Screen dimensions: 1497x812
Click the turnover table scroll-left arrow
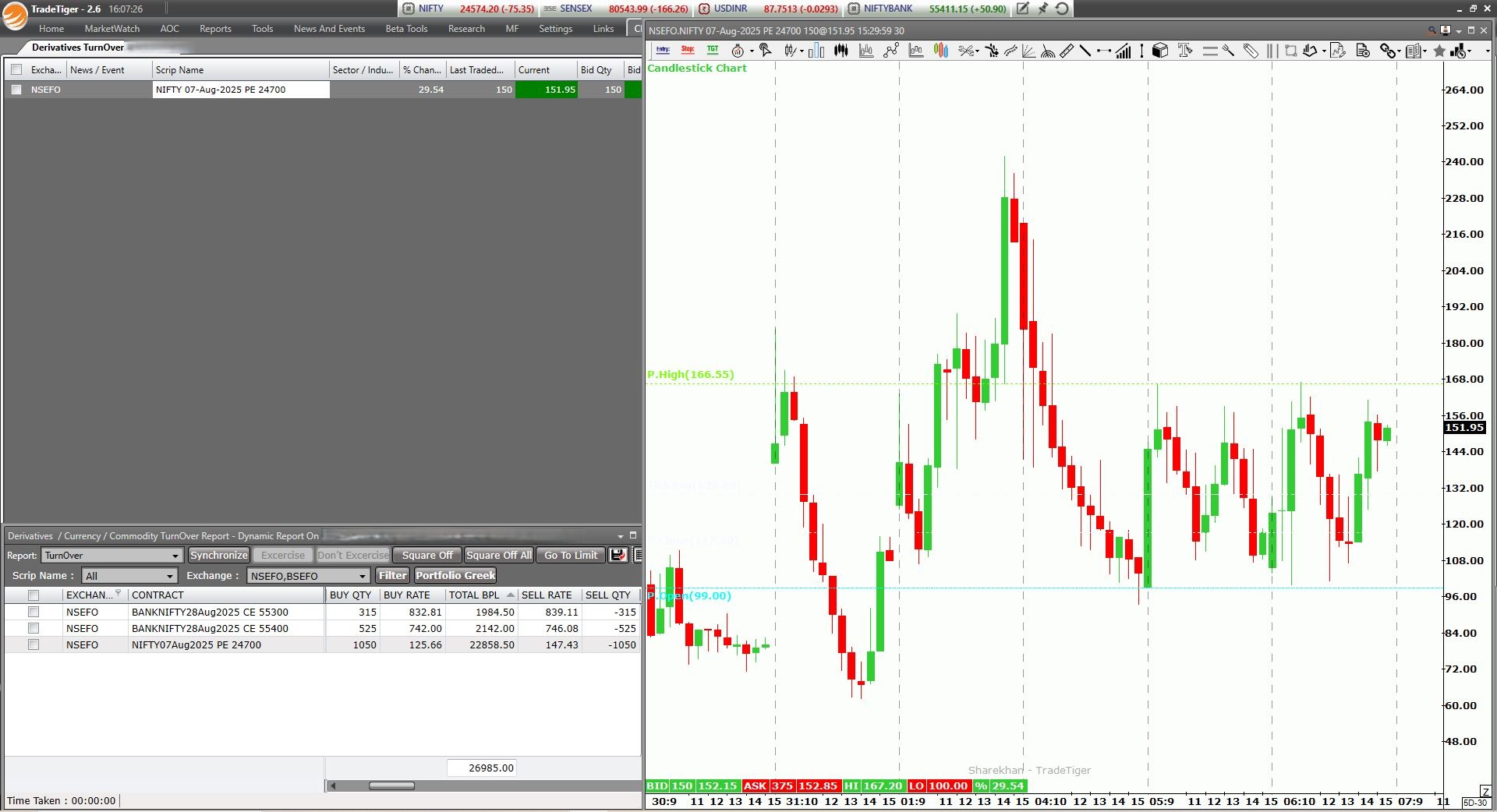[x=333, y=786]
